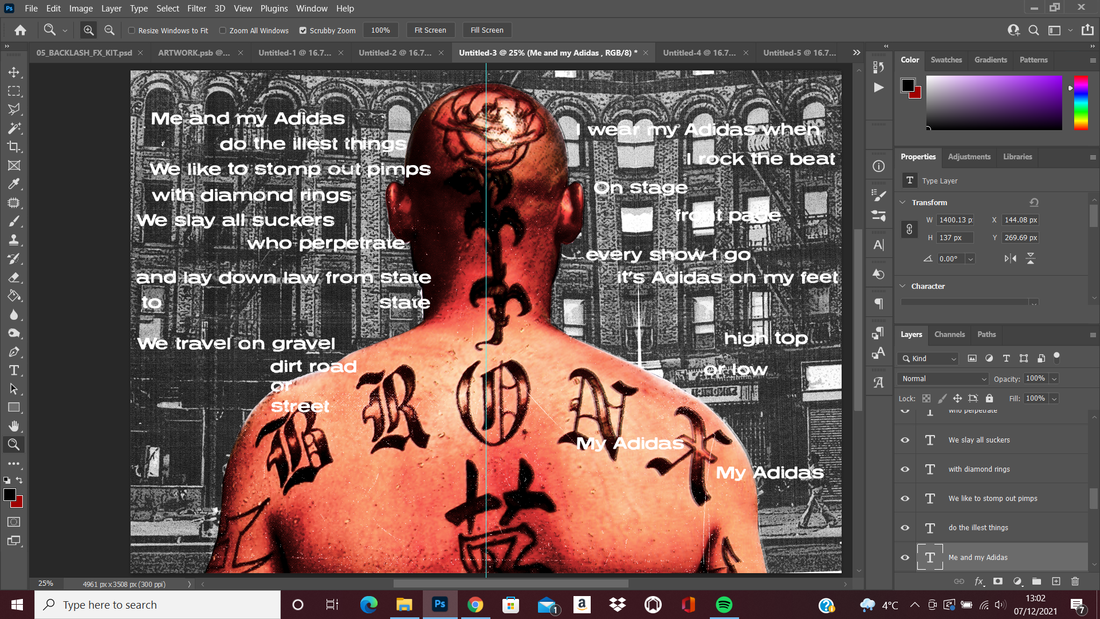
Task: Toggle layer filtering switch on or off
Action: pyautogui.click(x=1057, y=357)
